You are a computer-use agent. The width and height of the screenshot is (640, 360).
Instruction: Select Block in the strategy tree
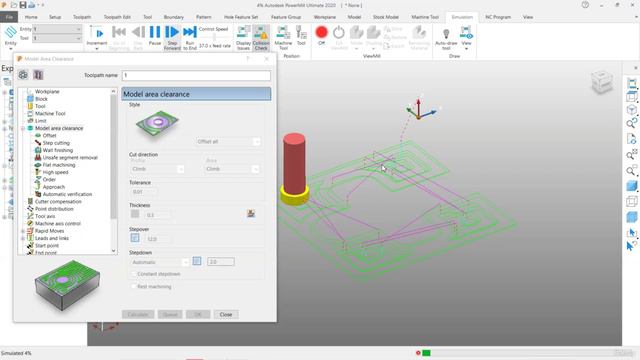[41, 99]
